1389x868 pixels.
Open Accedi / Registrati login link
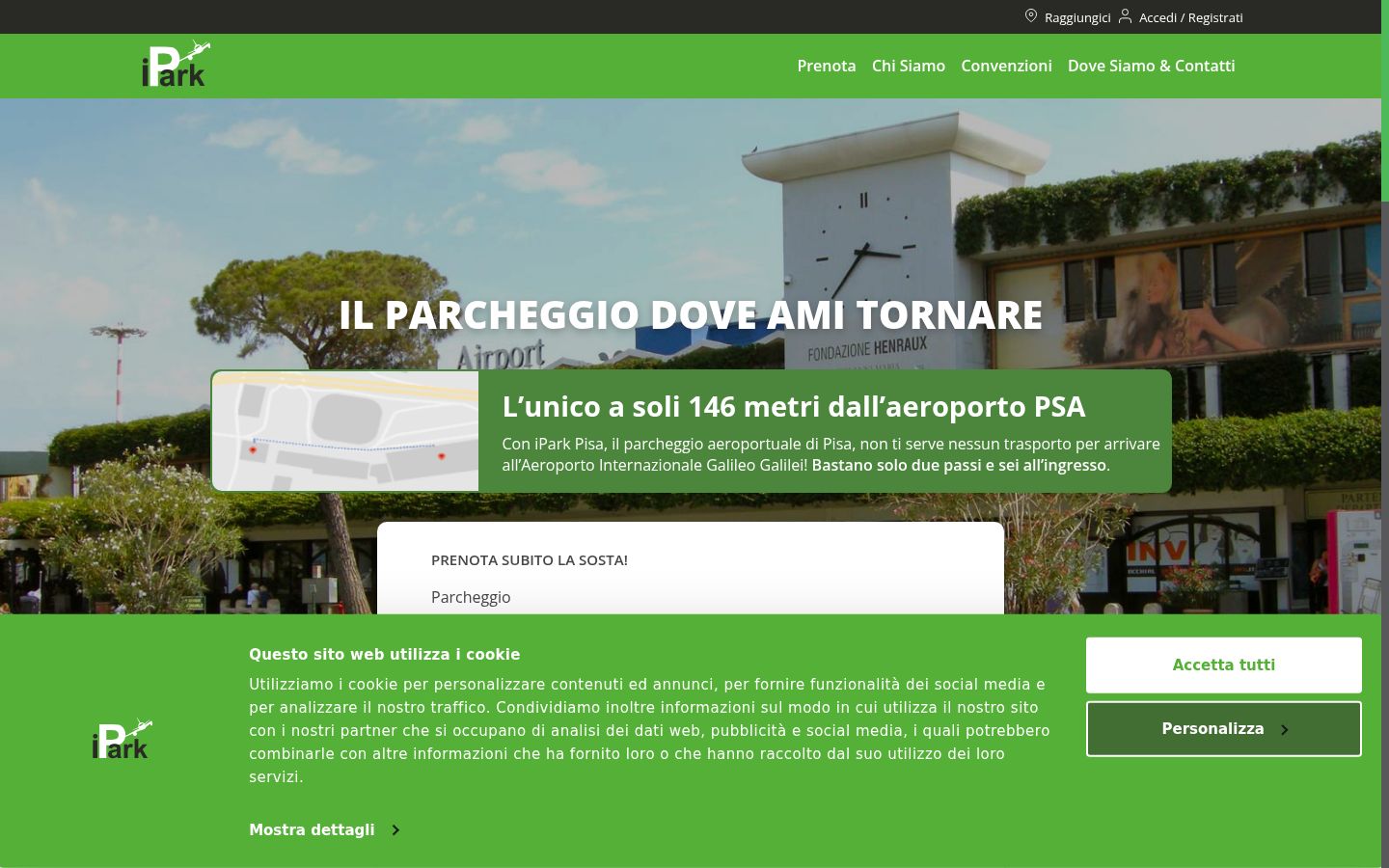[1190, 17]
